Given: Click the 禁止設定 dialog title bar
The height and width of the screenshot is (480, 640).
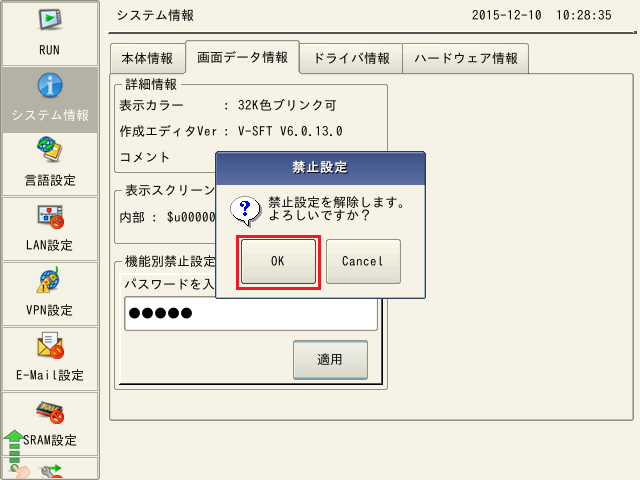Looking at the screenshot, I should click(x=320, y=167).
